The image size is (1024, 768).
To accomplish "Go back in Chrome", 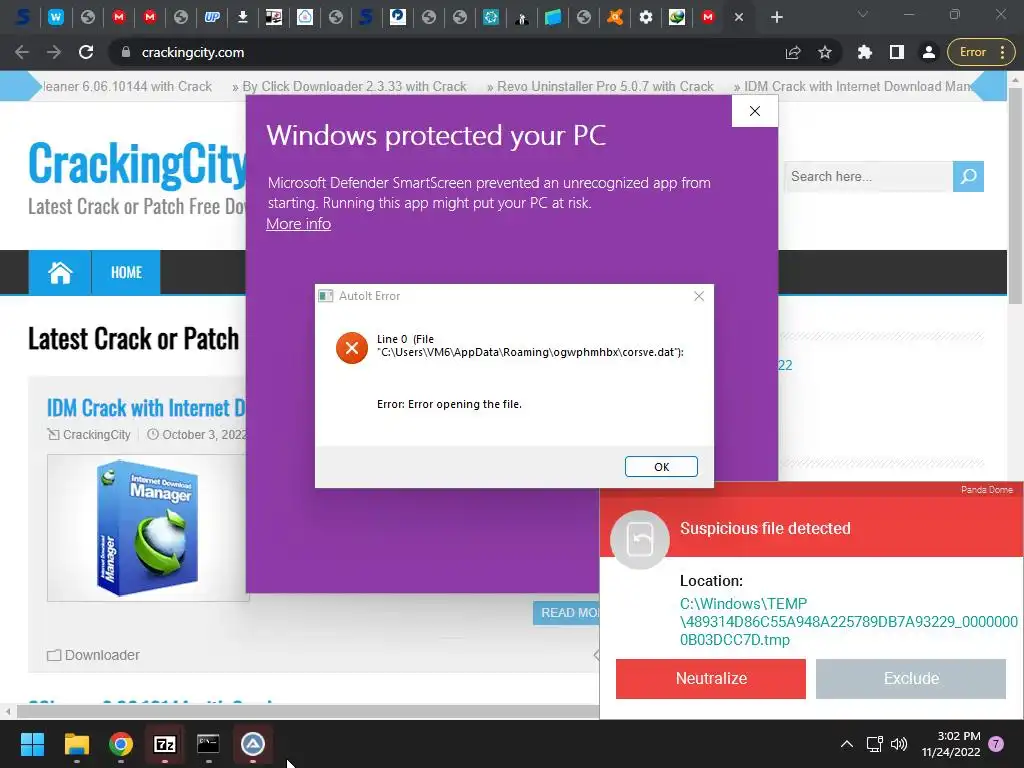I will (22, 52).
